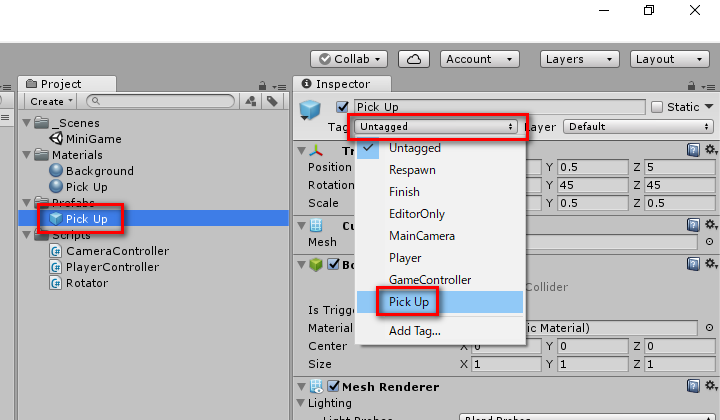The width and height of the screenshot is (720, 420).
Task: Open the Project panel options menu
Action: pyautogui.click(x=279, y=87)
